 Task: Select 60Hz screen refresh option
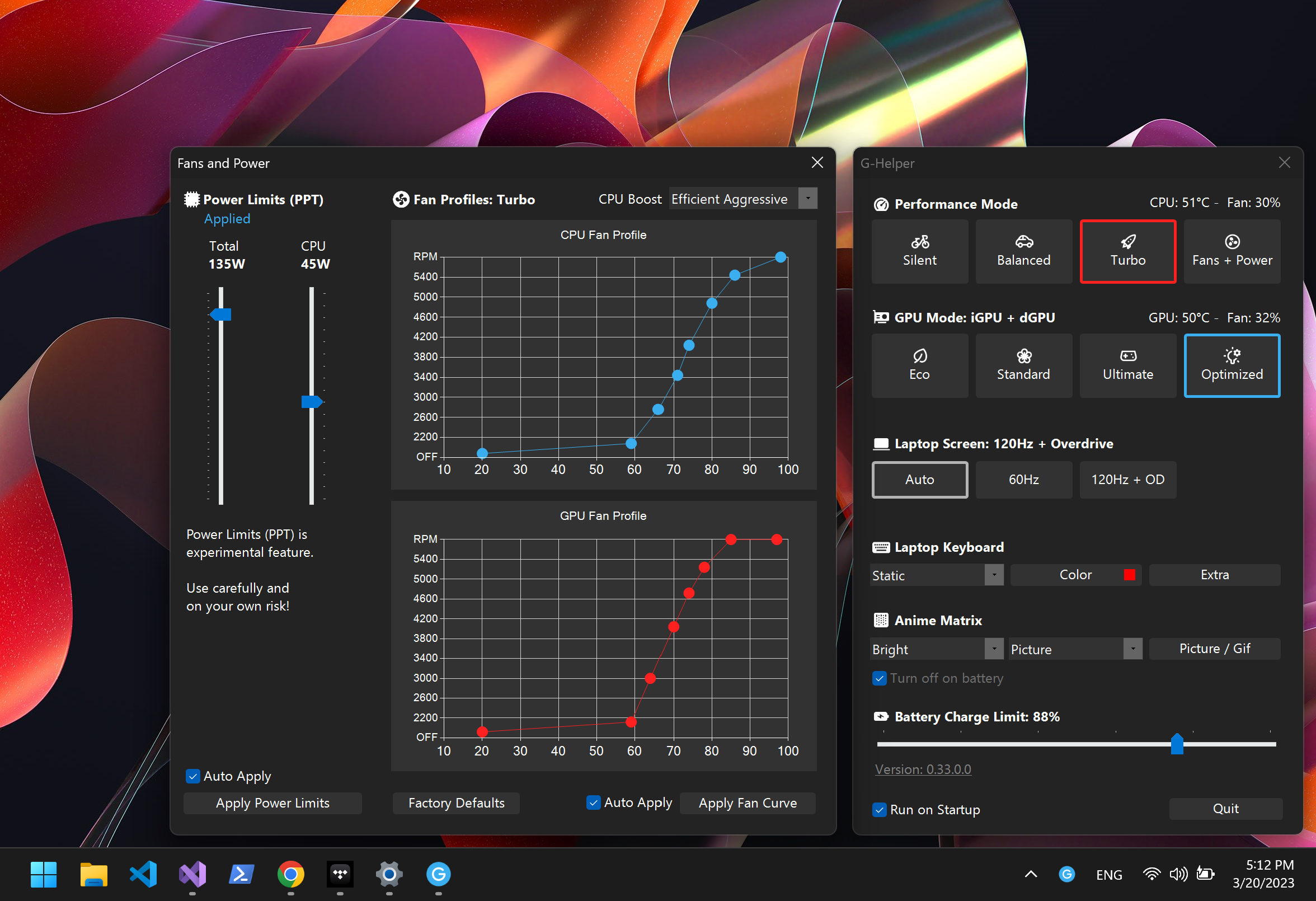[1023, 480]
